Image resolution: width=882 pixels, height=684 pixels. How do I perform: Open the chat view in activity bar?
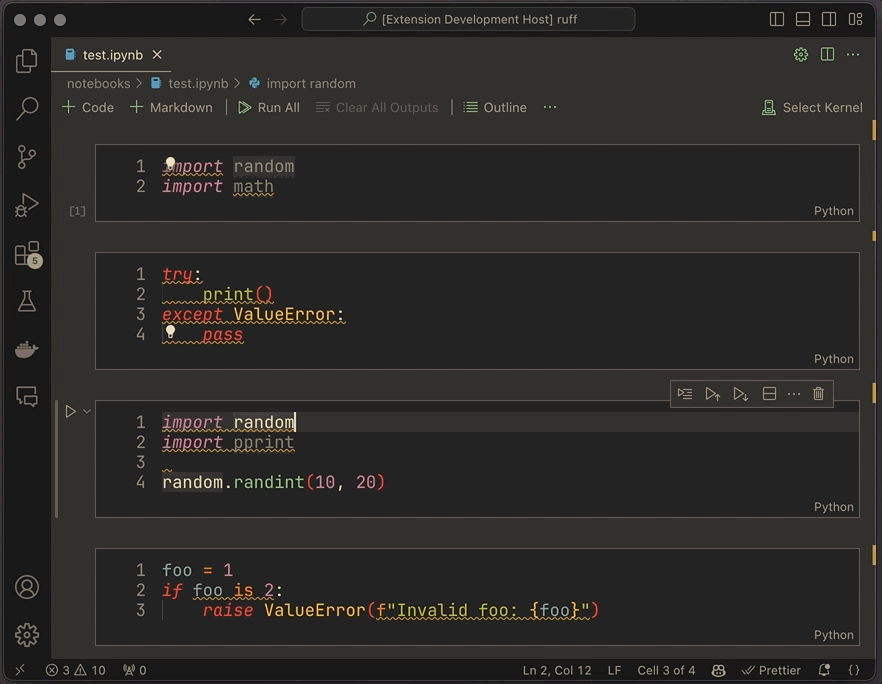pyautogui.click(x=26, y=396)
